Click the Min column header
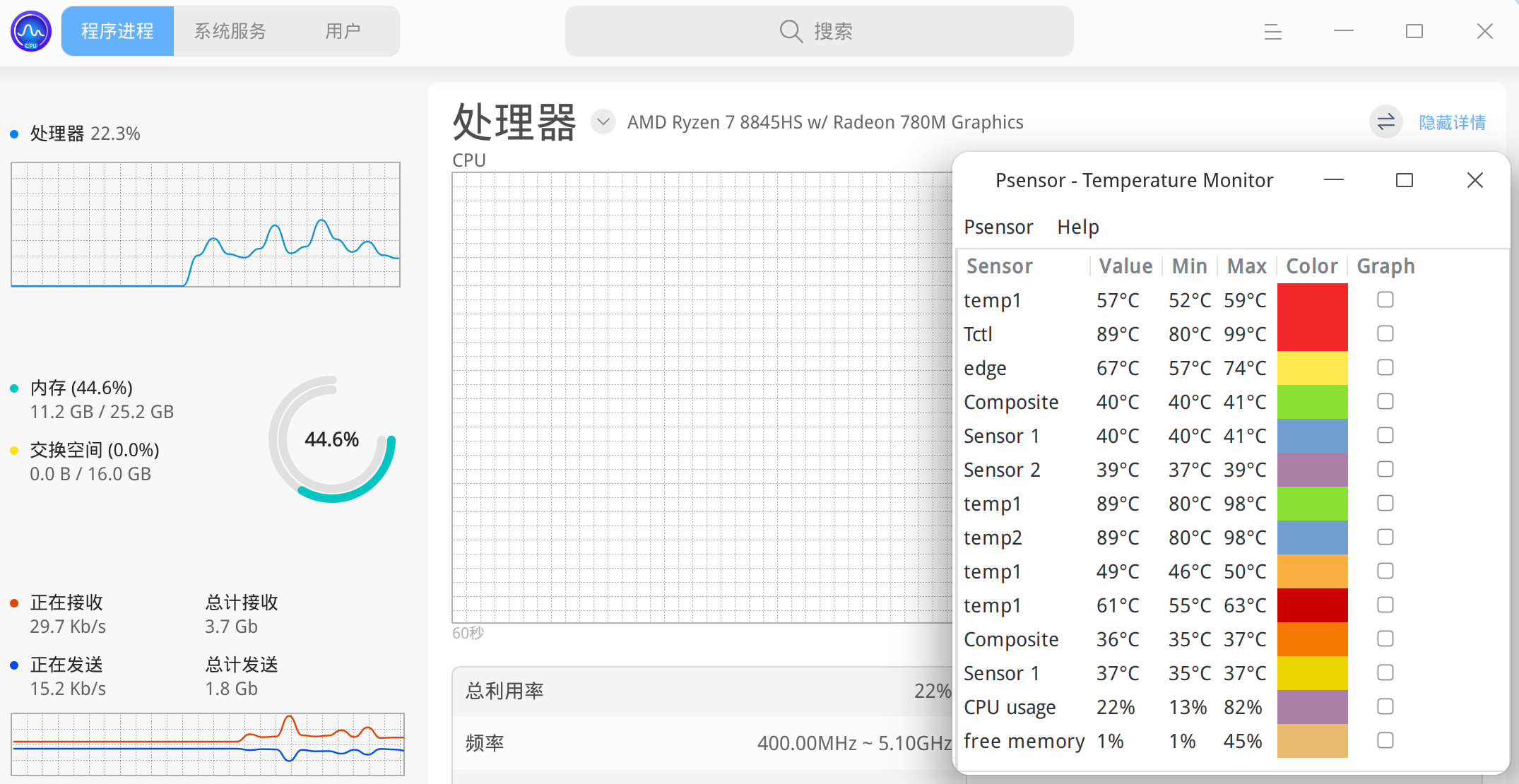1519x784 pixels. pyautogui.click(x=1190, y=266)
